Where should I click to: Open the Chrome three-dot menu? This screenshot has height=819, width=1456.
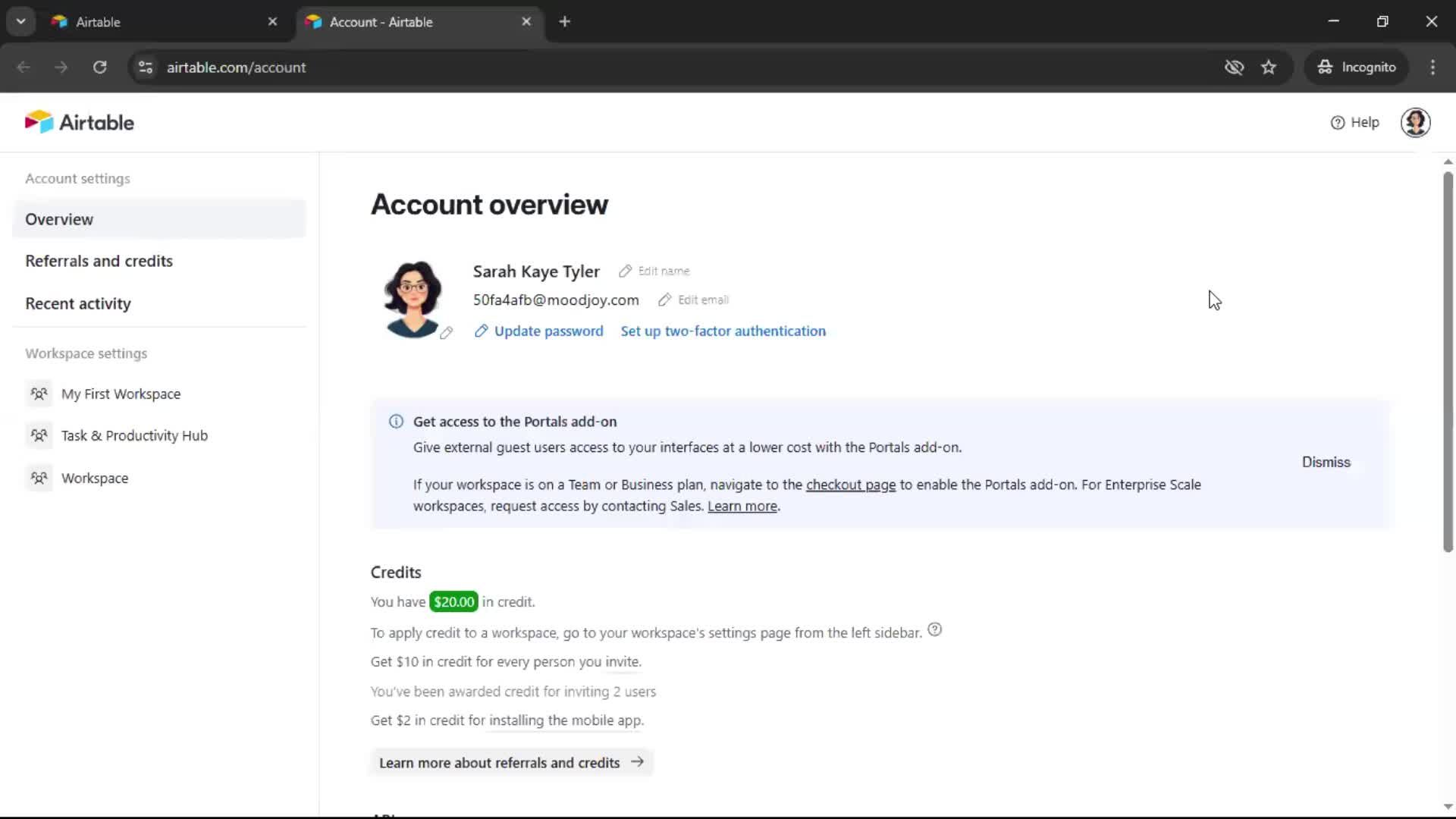point(1432,67)
